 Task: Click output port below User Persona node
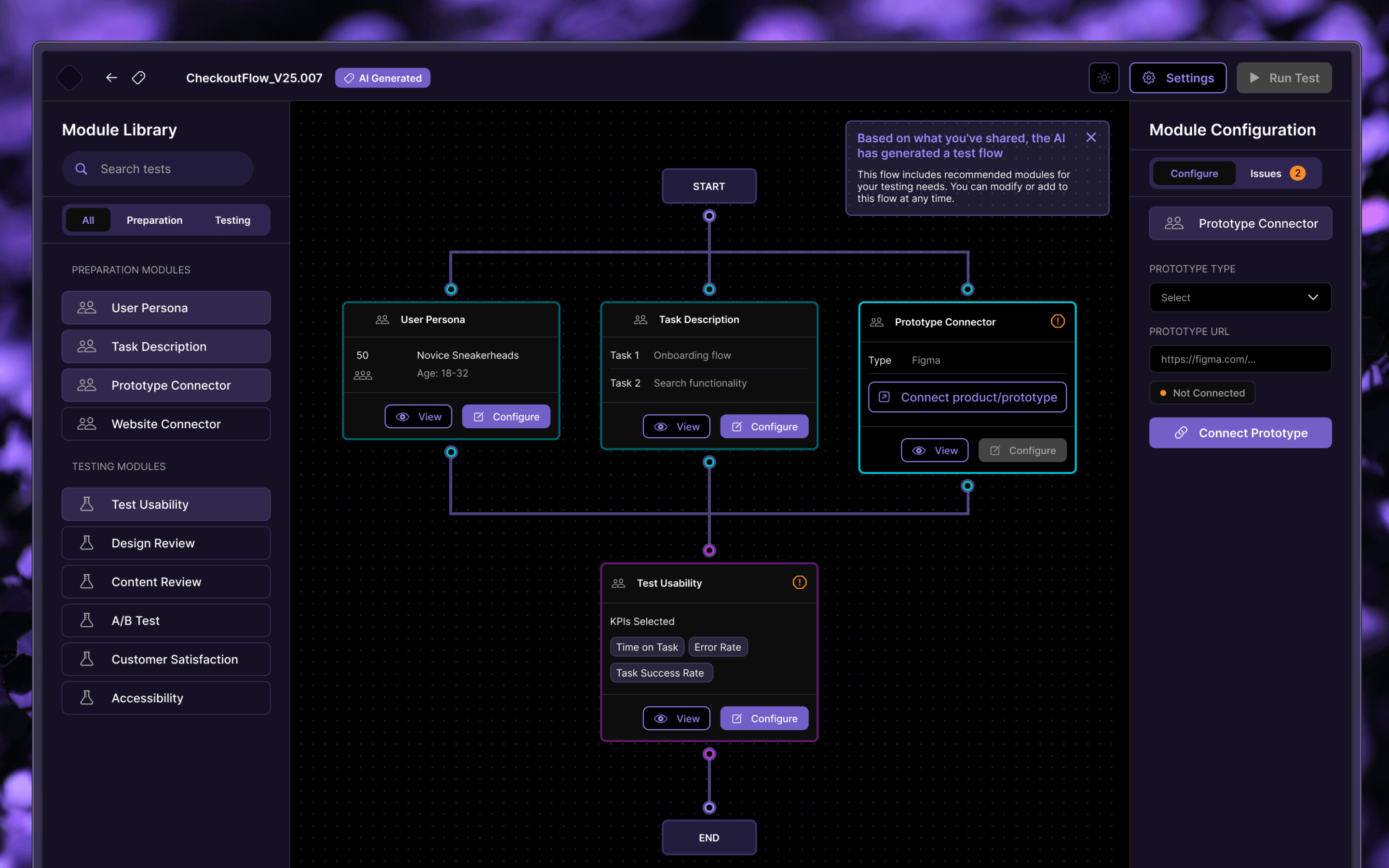(x=451, y=452)
